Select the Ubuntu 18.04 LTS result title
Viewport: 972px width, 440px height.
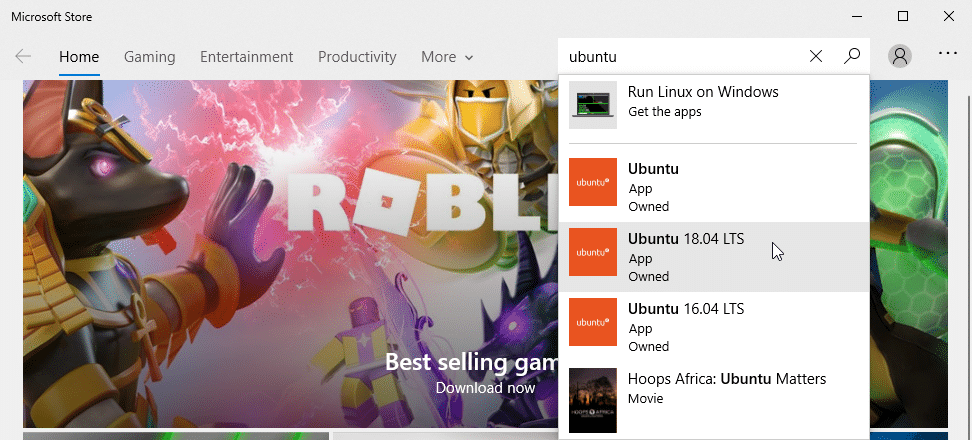[x=686, y=239]
